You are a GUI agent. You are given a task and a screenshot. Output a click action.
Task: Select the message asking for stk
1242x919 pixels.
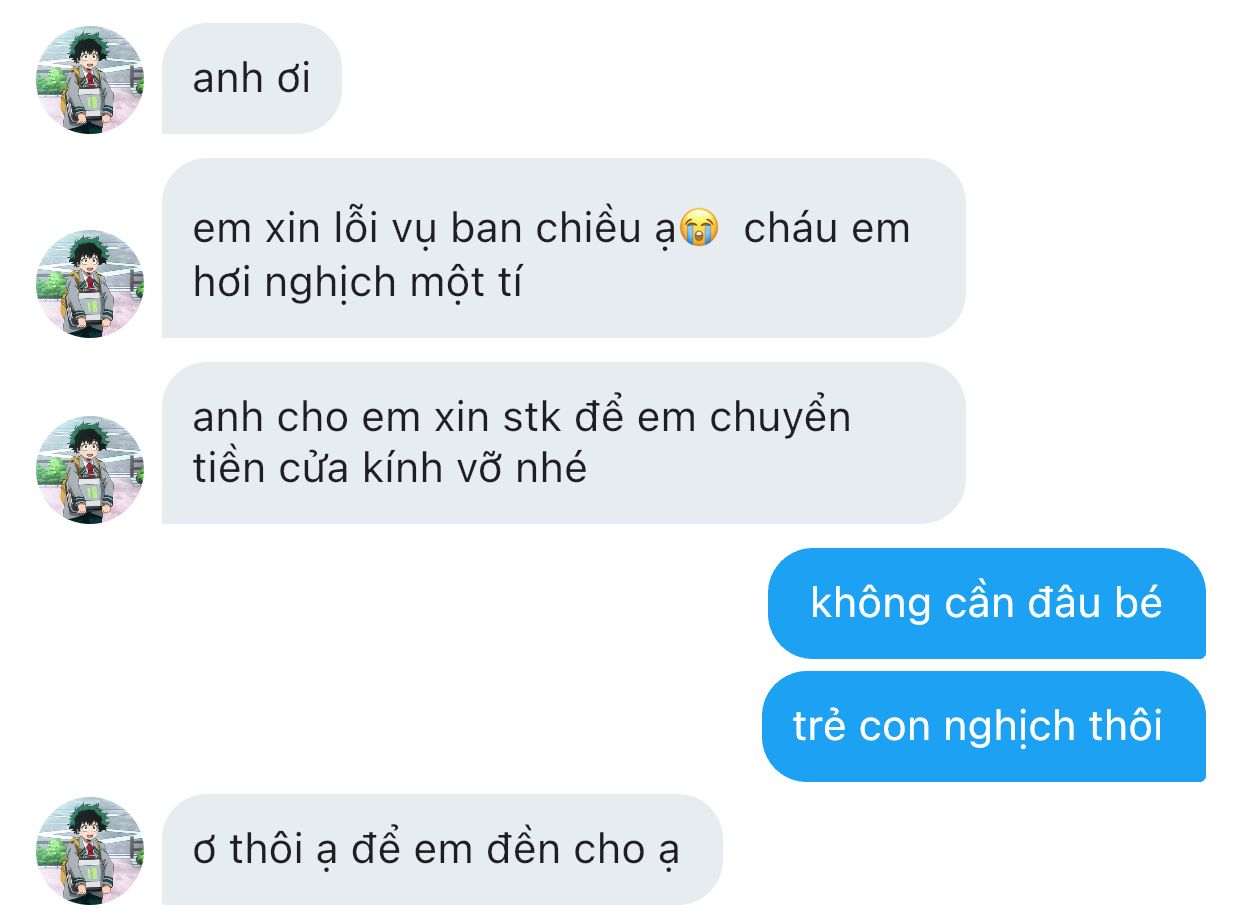coord(563,443)
